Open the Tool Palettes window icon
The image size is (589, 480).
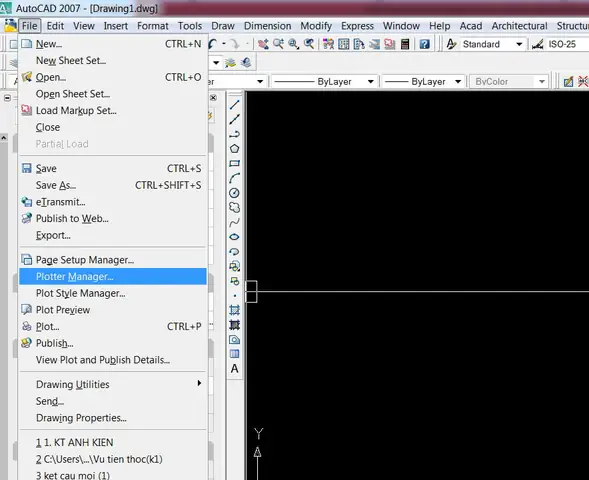click(x=359, y=44)
